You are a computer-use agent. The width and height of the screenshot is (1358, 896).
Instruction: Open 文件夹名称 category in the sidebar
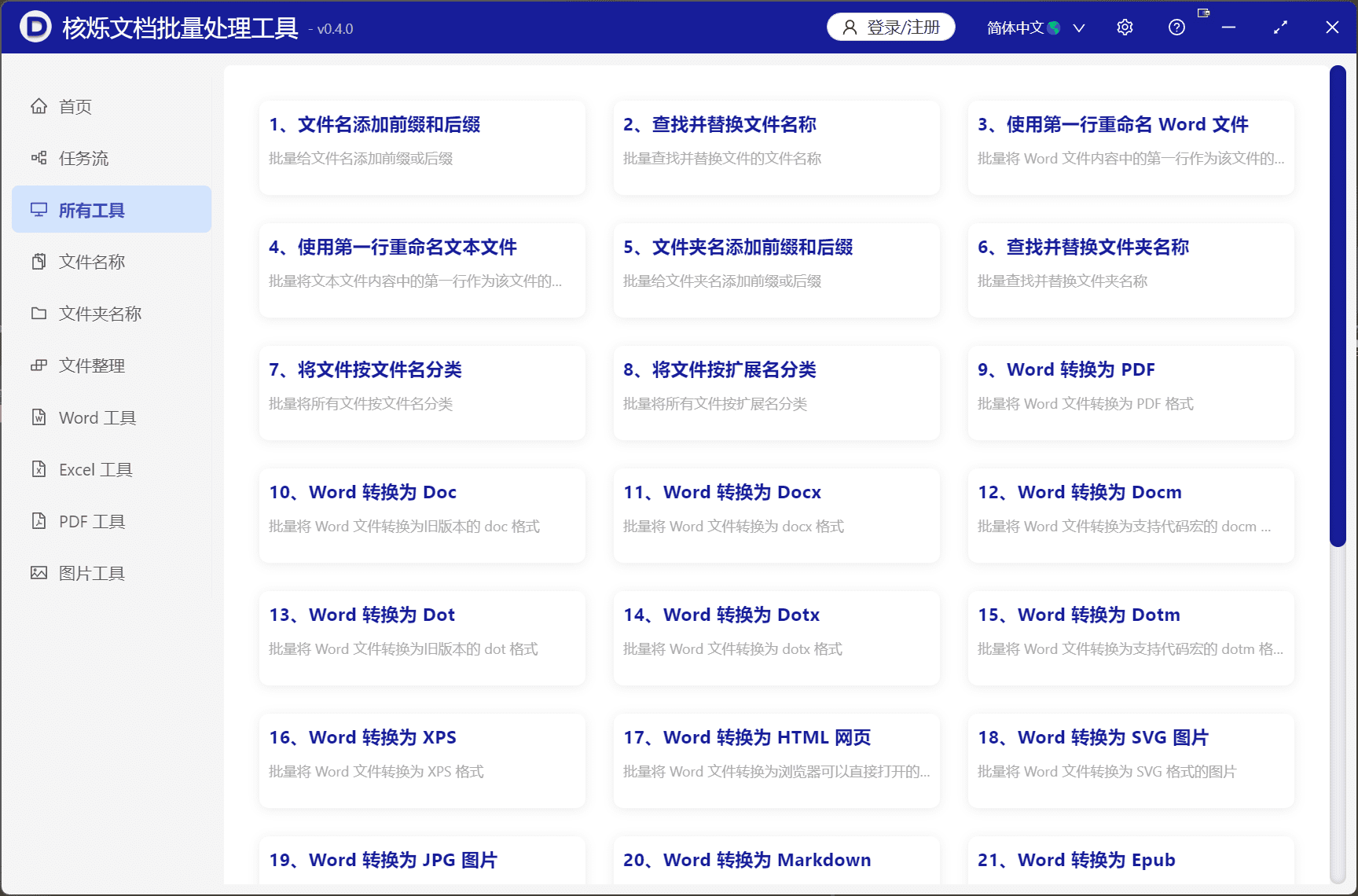[x=112, y=314]
